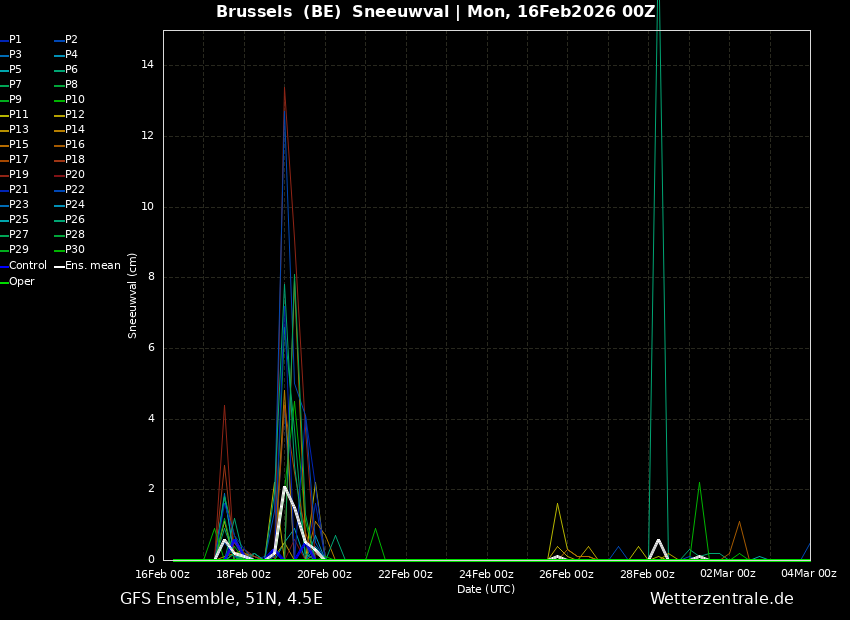
Task: Click the 18Feb 00z date tick label
Action: [x=243, y=574]
